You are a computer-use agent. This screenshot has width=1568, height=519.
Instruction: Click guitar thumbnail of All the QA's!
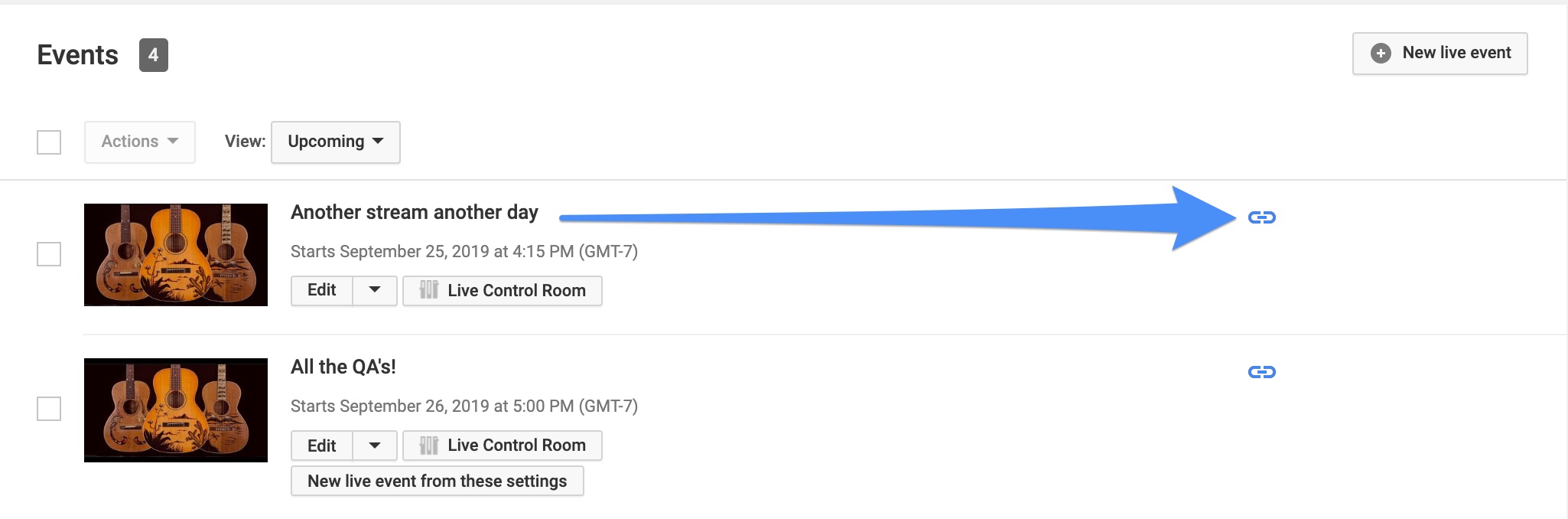click(x=176, y=410)
